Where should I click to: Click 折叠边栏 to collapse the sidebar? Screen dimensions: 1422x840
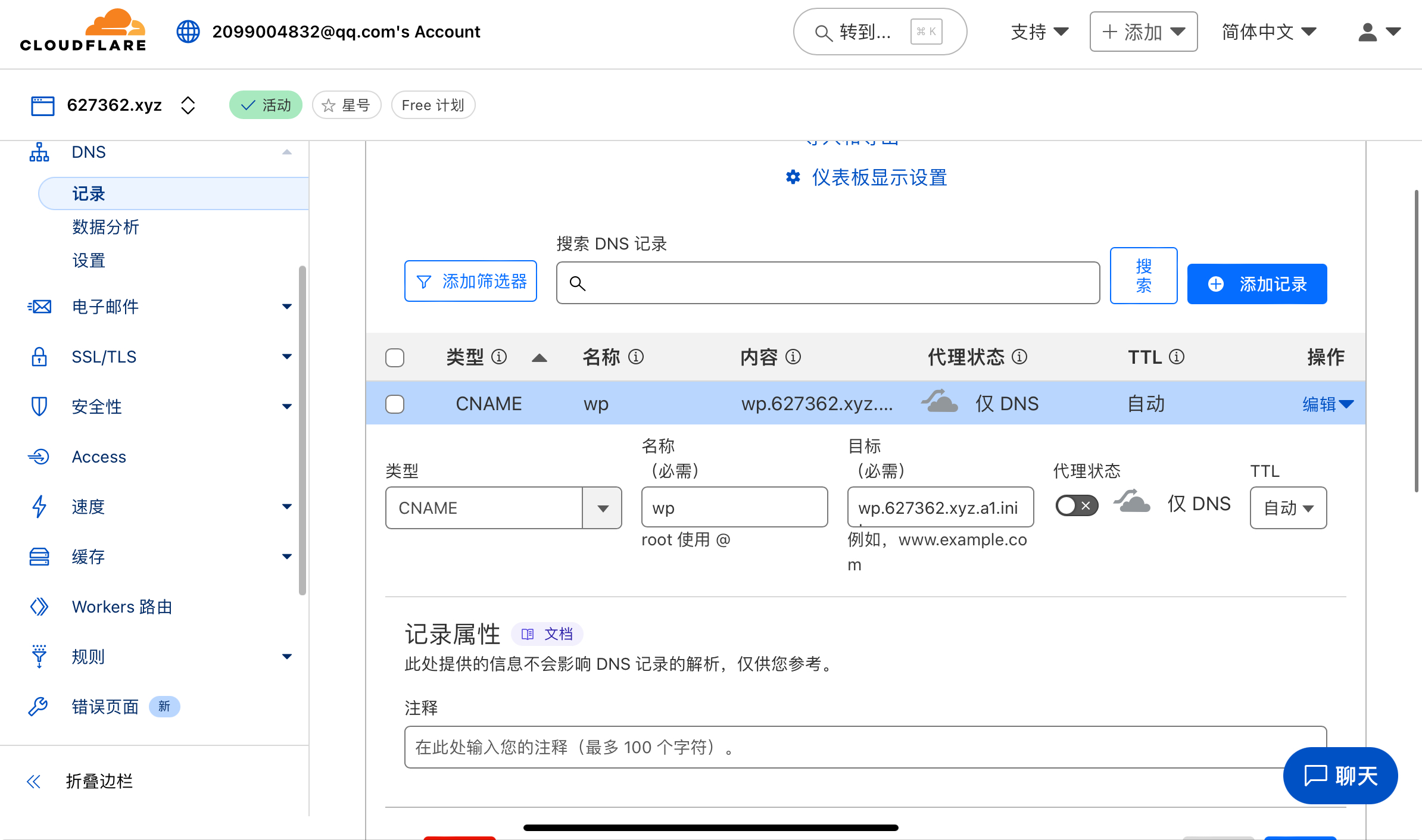click(x=99, y=782)
